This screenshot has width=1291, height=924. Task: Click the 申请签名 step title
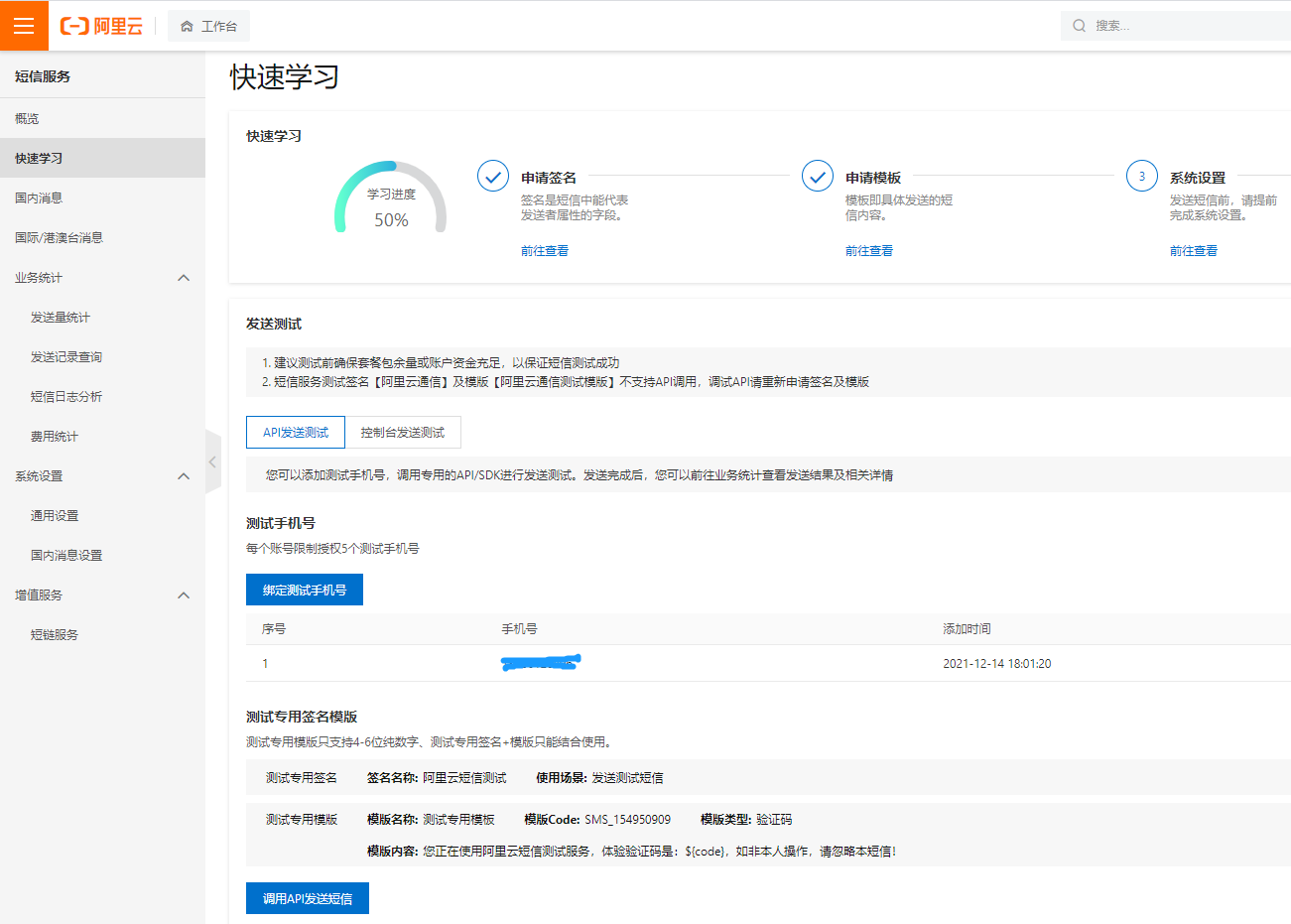click(549, 178)
